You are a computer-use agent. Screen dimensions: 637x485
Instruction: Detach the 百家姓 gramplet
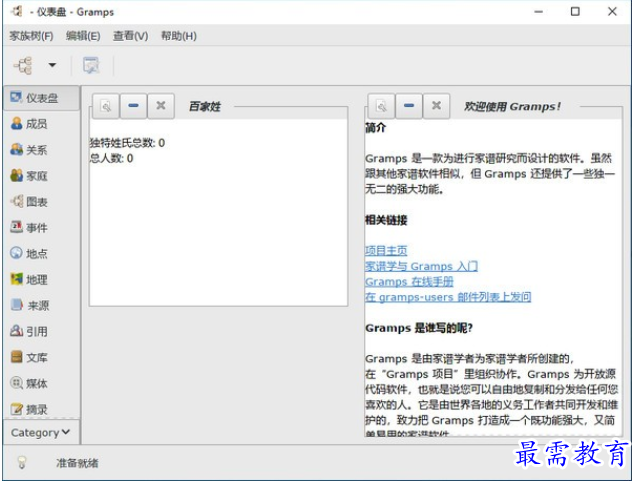coord(106,106)
